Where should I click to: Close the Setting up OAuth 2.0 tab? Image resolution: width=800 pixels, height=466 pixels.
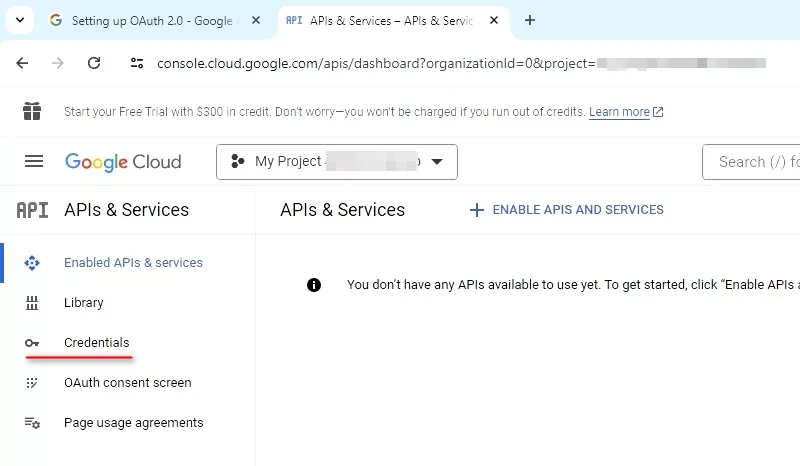256,20
